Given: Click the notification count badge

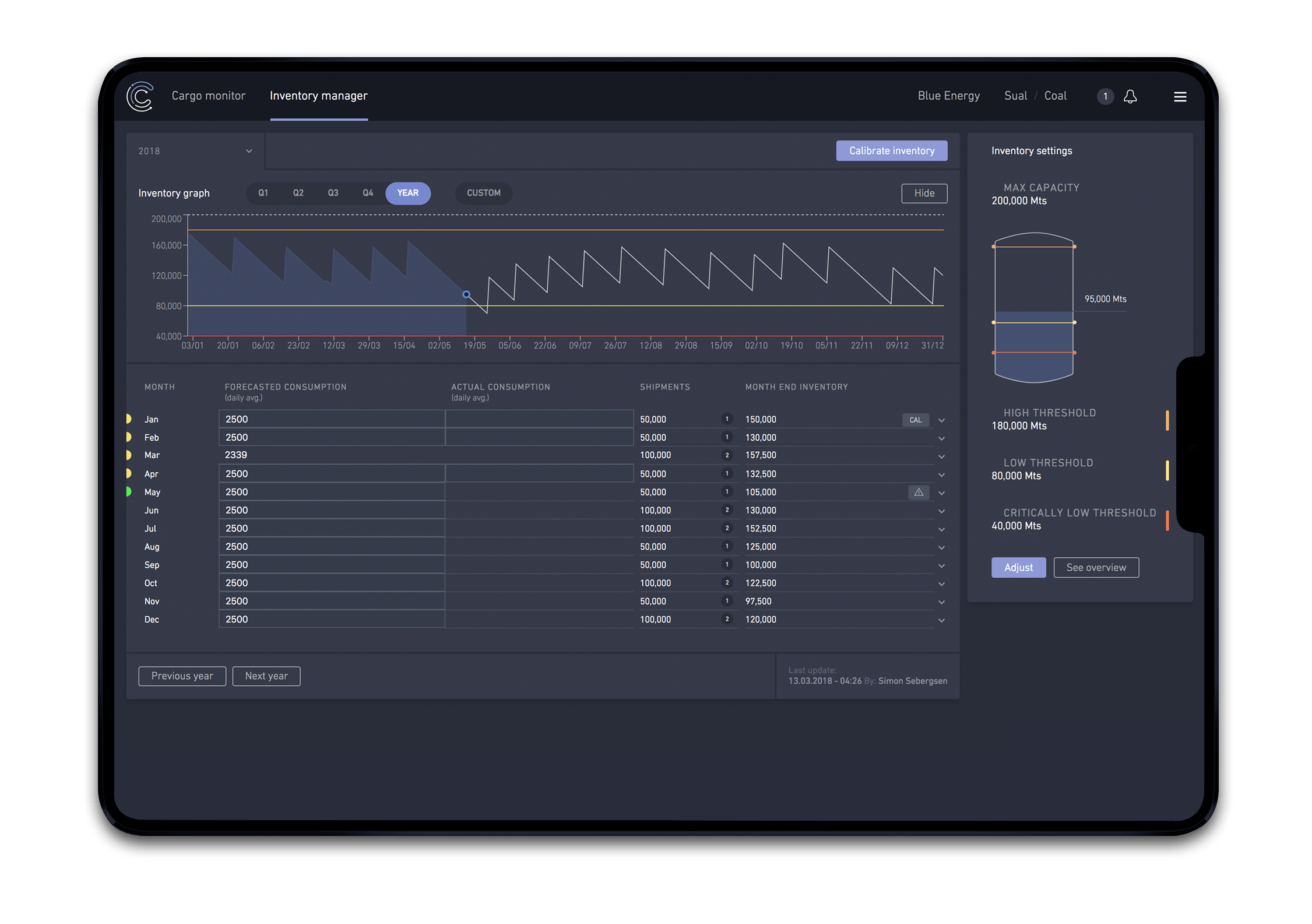Looking at the screenshot, I should click(x=1105, y=96).
